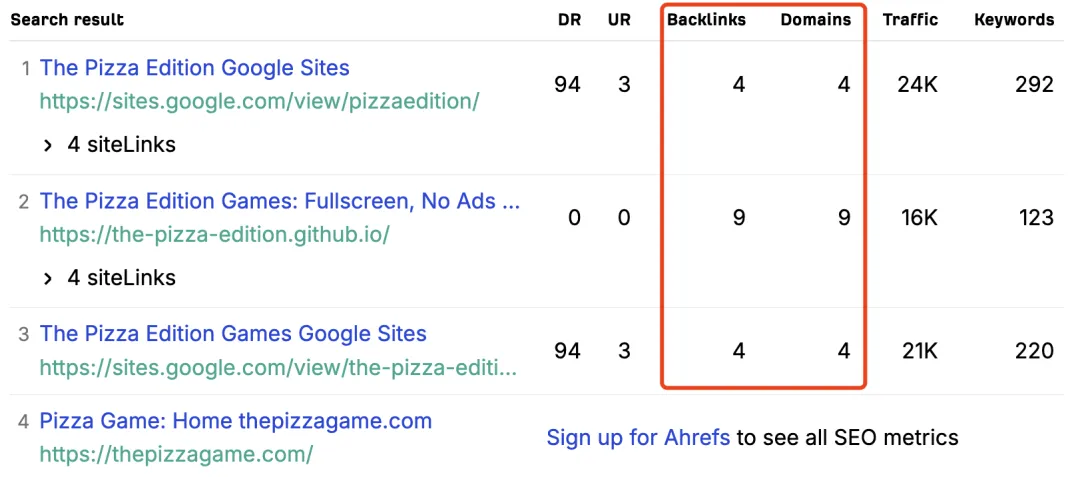Visit sites.google.com/view/pizzaedition URL

(259, 101)
